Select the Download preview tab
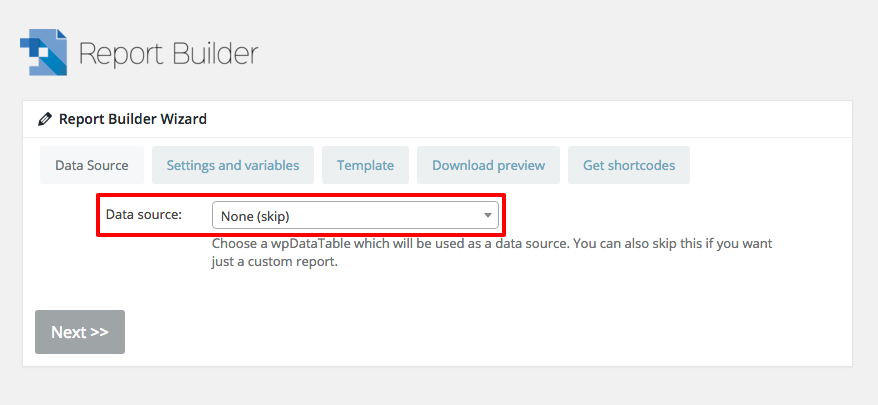 pos(488,165)
